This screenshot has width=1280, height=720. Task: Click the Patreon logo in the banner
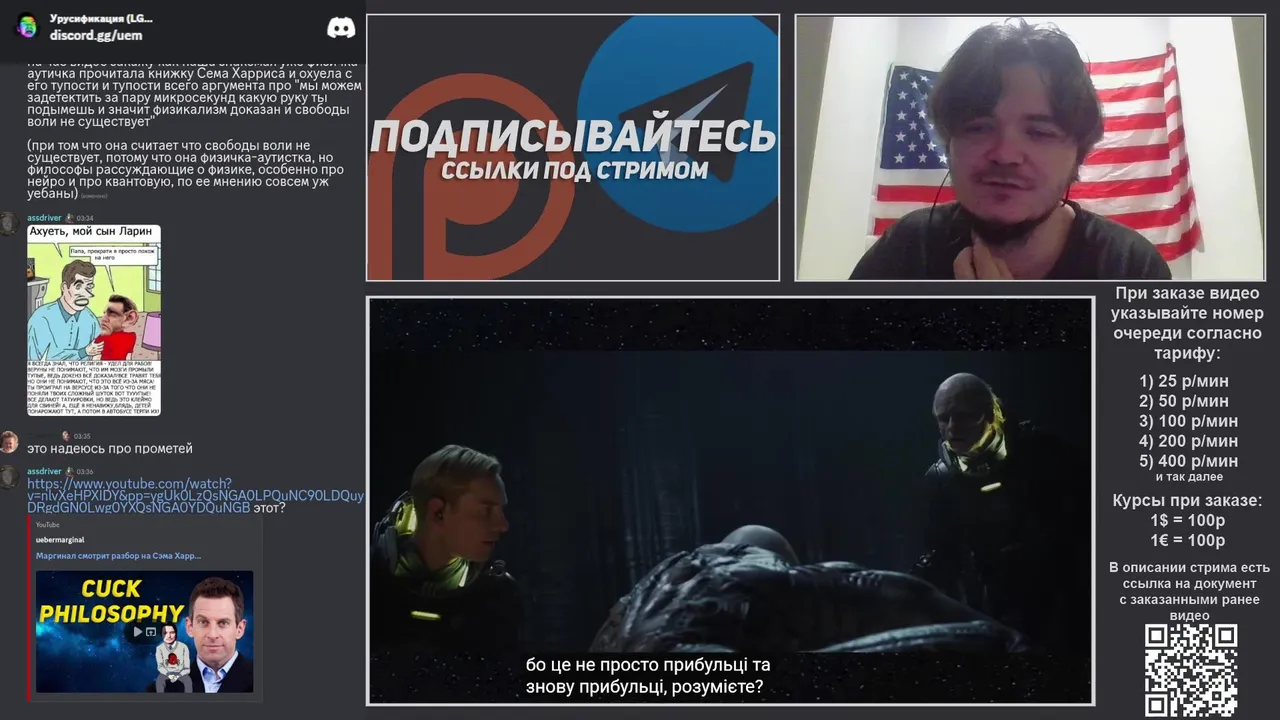470,175
